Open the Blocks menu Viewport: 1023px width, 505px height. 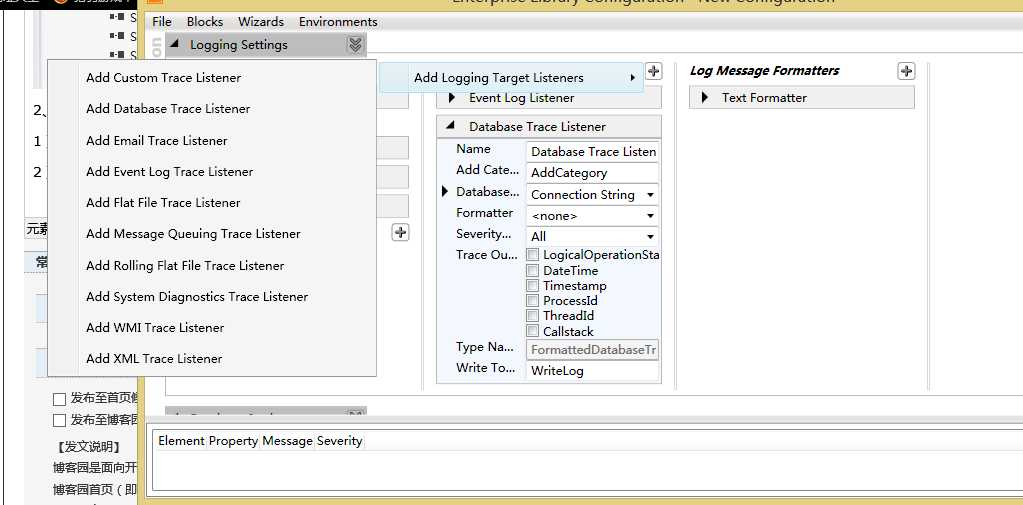click(x=205, y=22)
